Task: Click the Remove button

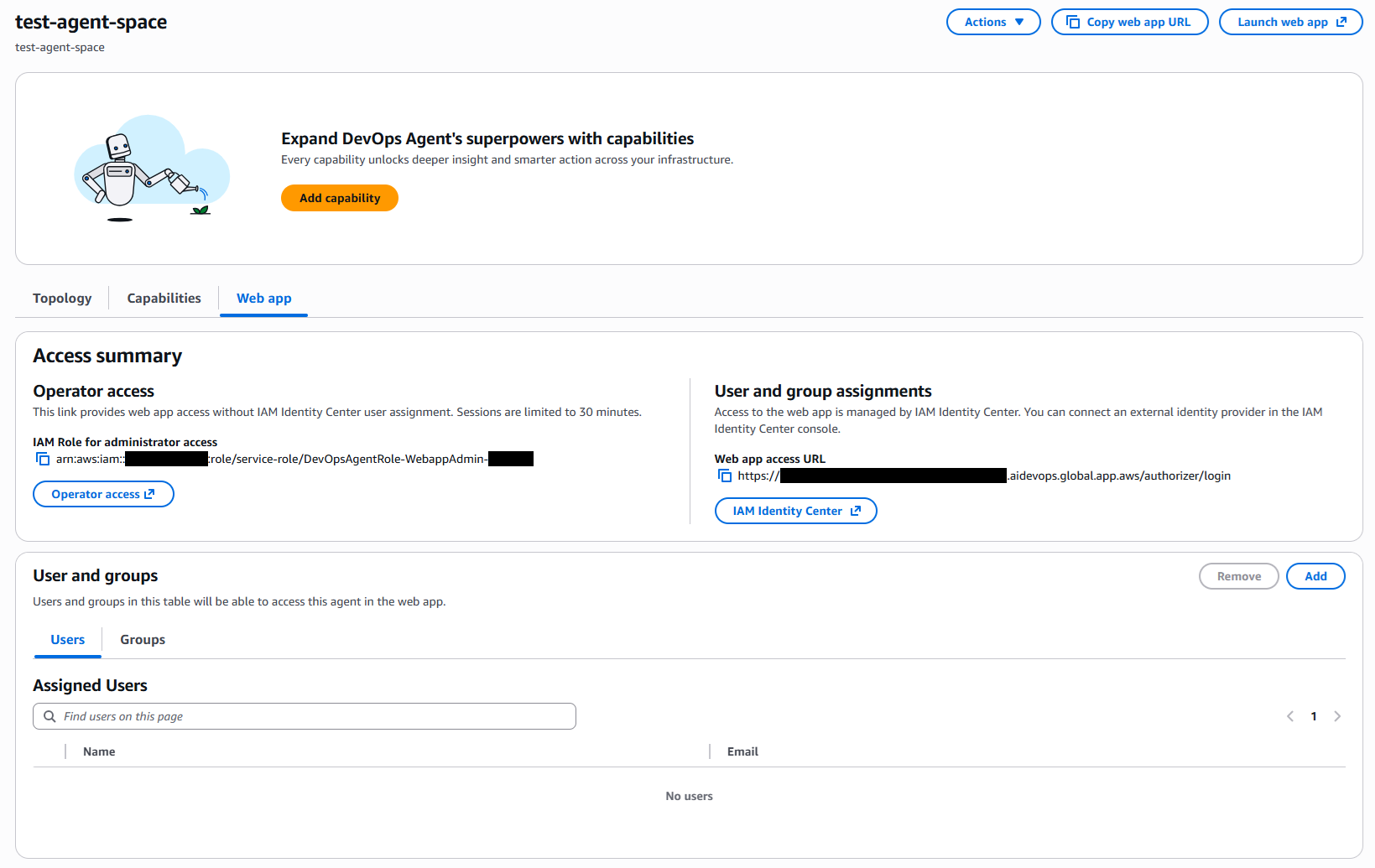Action: [1239, 576]
